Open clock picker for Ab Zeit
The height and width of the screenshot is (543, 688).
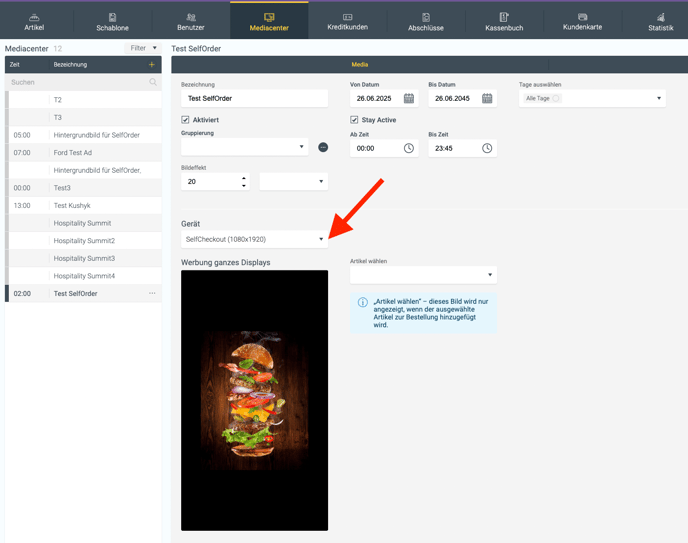408,148
